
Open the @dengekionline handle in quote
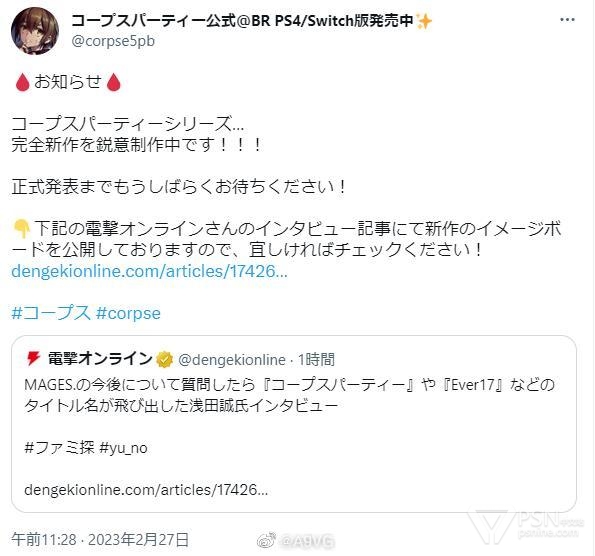point(232,360)
